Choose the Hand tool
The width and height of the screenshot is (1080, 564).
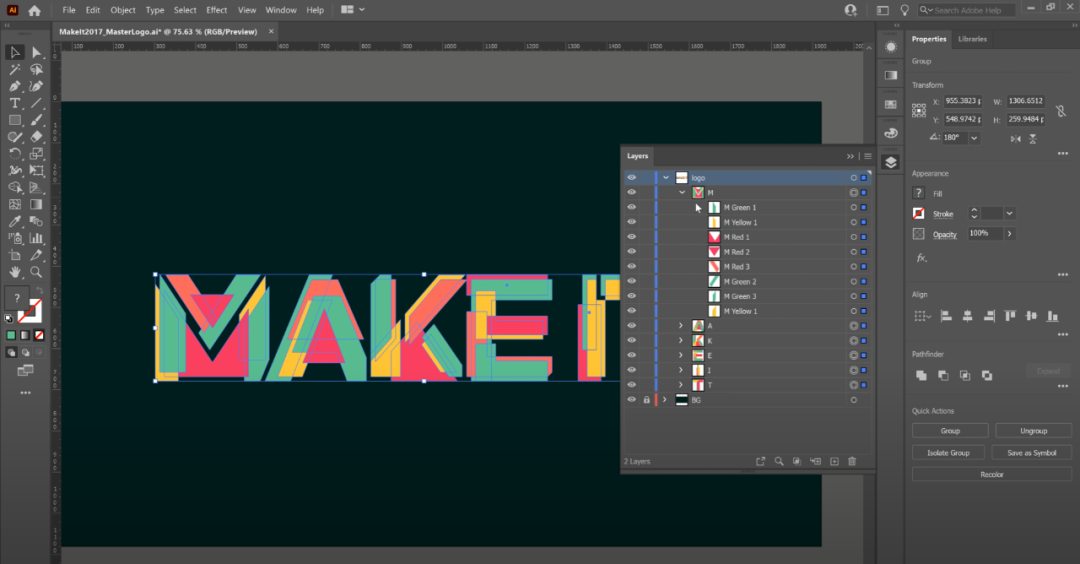pos(15,272)
